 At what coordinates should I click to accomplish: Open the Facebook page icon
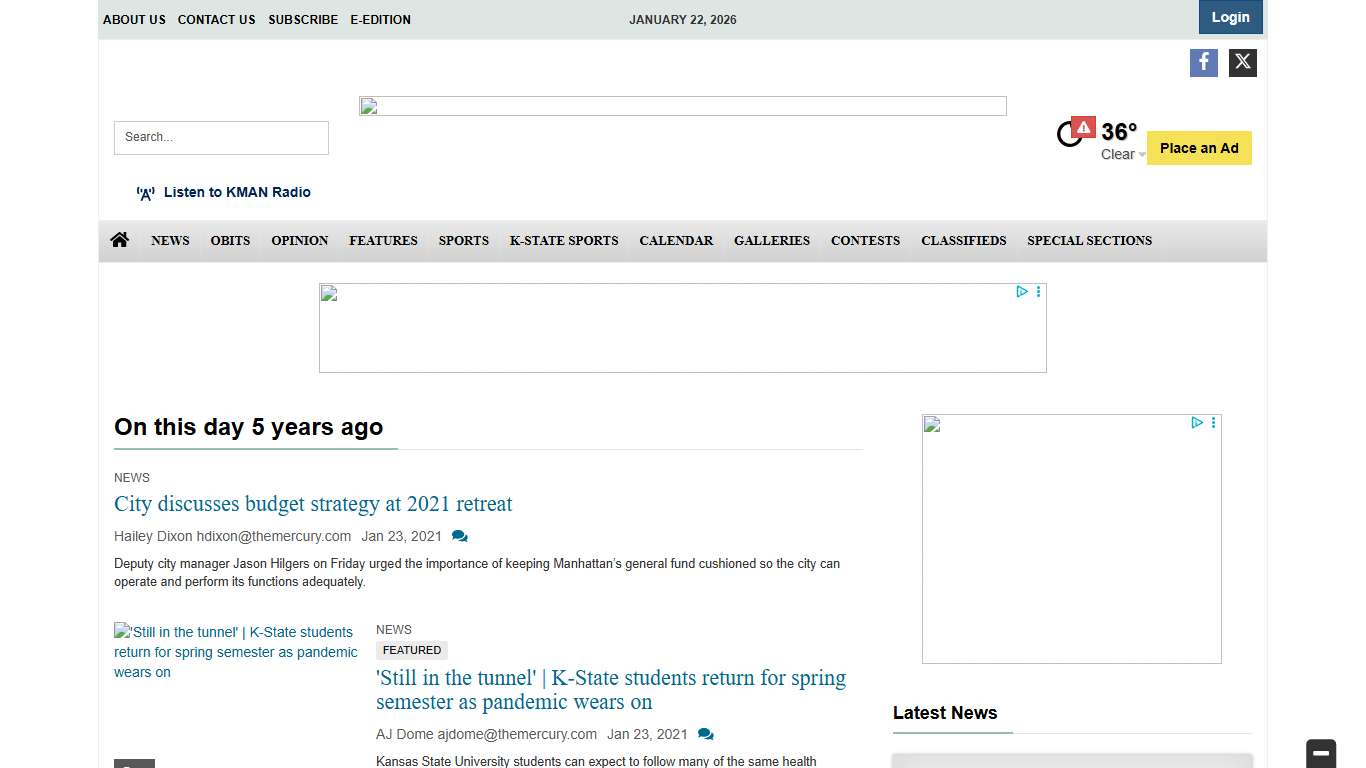(1203, 63)
